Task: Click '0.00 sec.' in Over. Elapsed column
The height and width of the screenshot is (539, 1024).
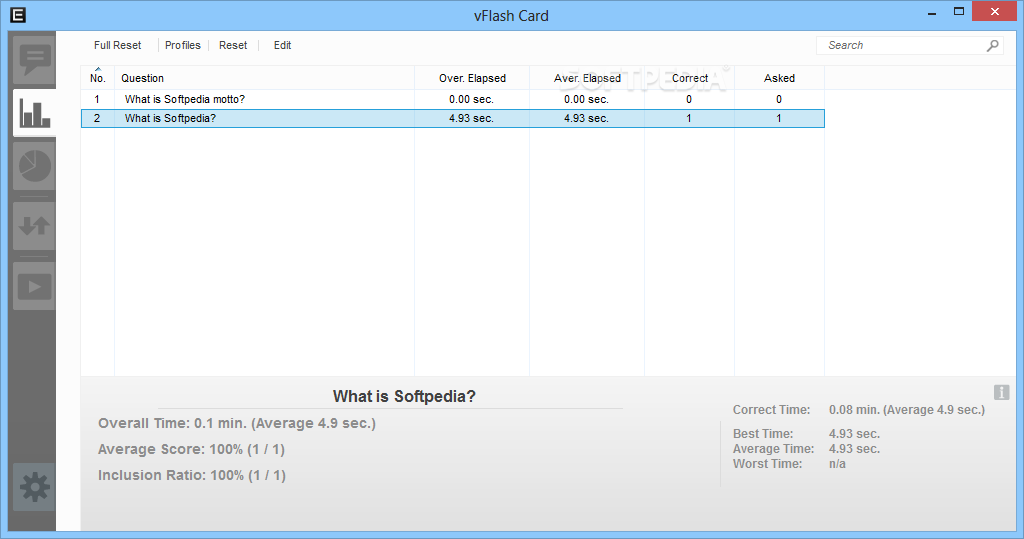Action: 472,99
